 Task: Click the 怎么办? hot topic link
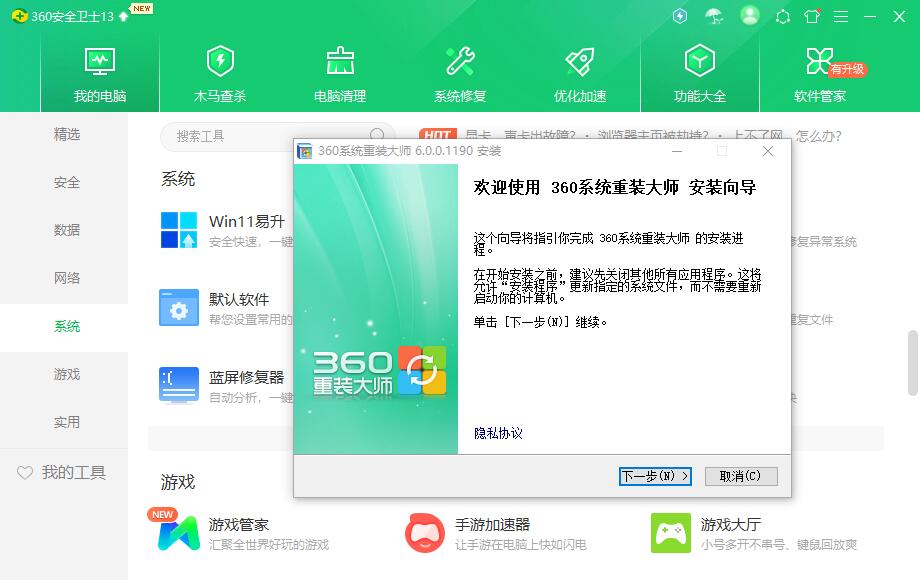[818, 136]
